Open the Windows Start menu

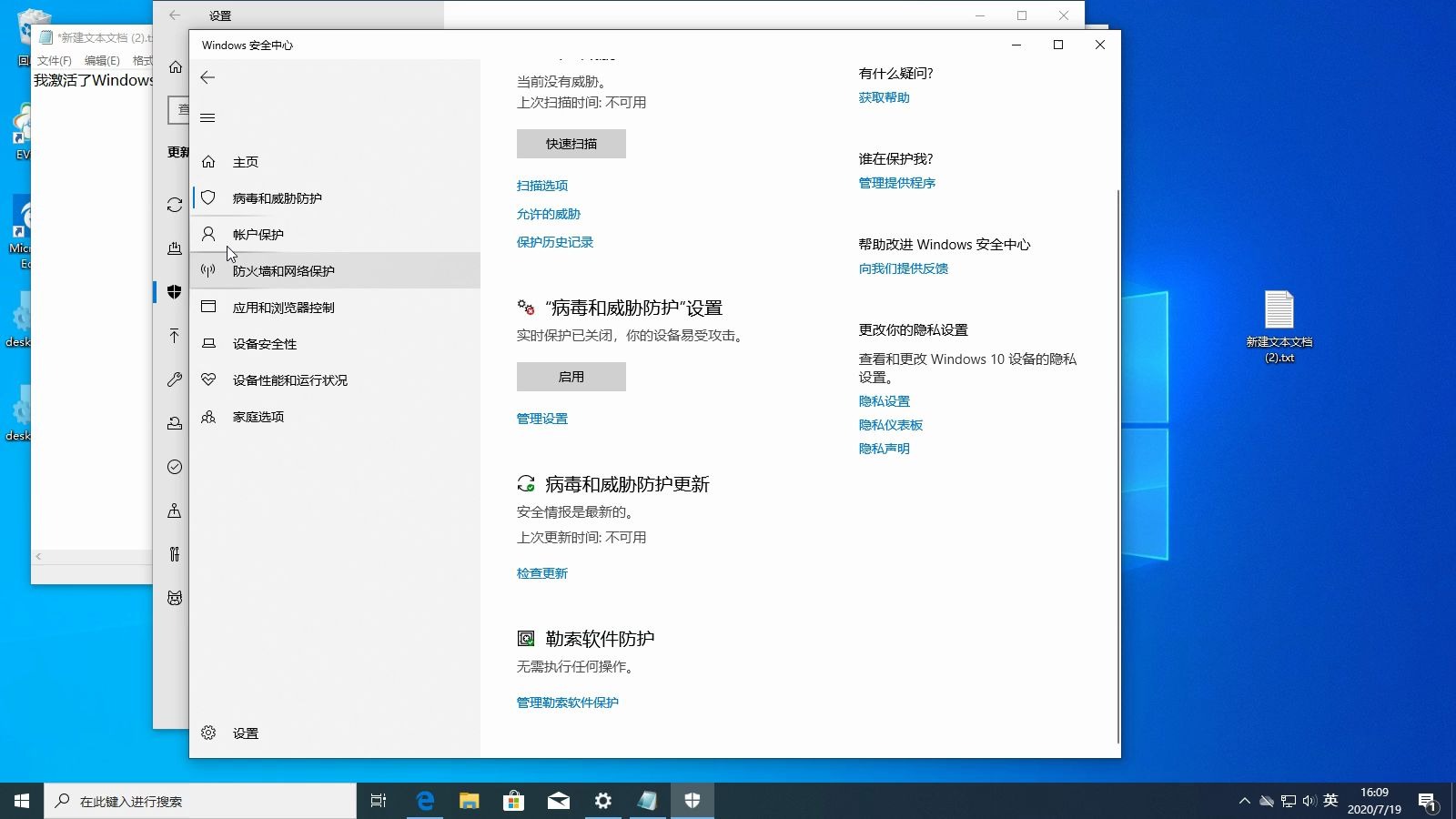pyautogui.click(x=22, y=801)
